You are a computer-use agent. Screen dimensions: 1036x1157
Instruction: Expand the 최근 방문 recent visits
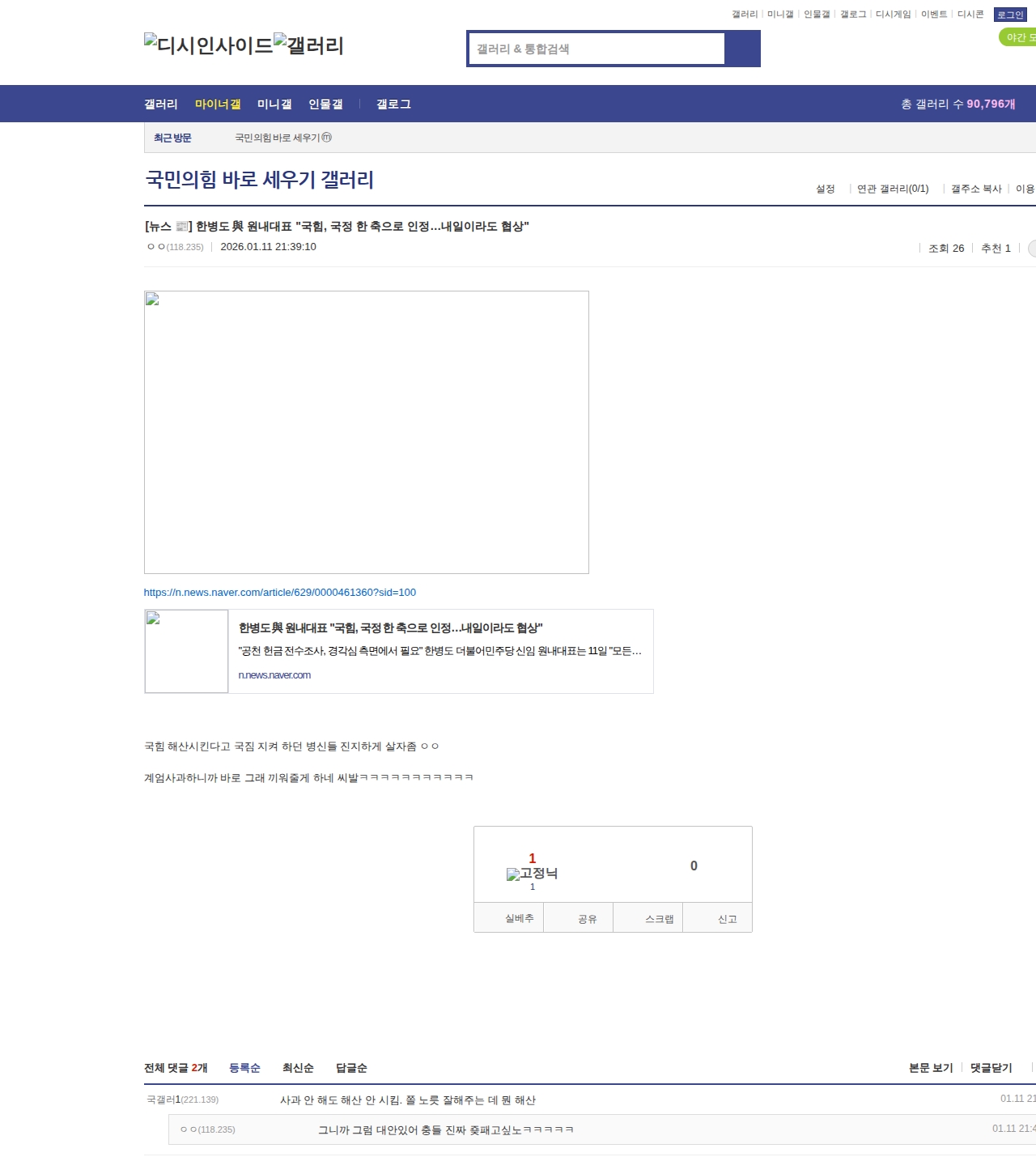[172, 138]
